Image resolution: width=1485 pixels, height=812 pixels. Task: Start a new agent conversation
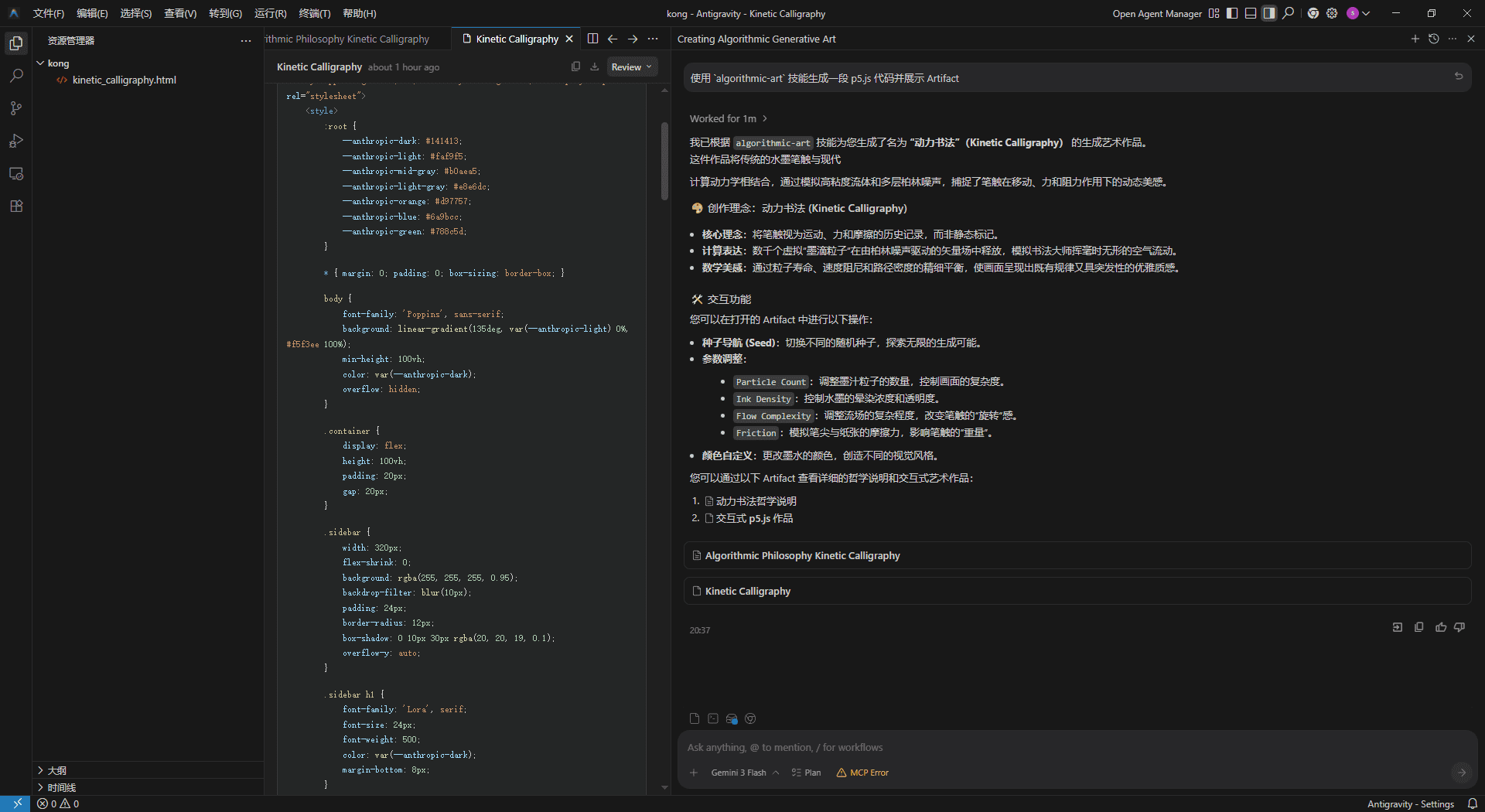pyautogui.click(x=1415, y=39)
